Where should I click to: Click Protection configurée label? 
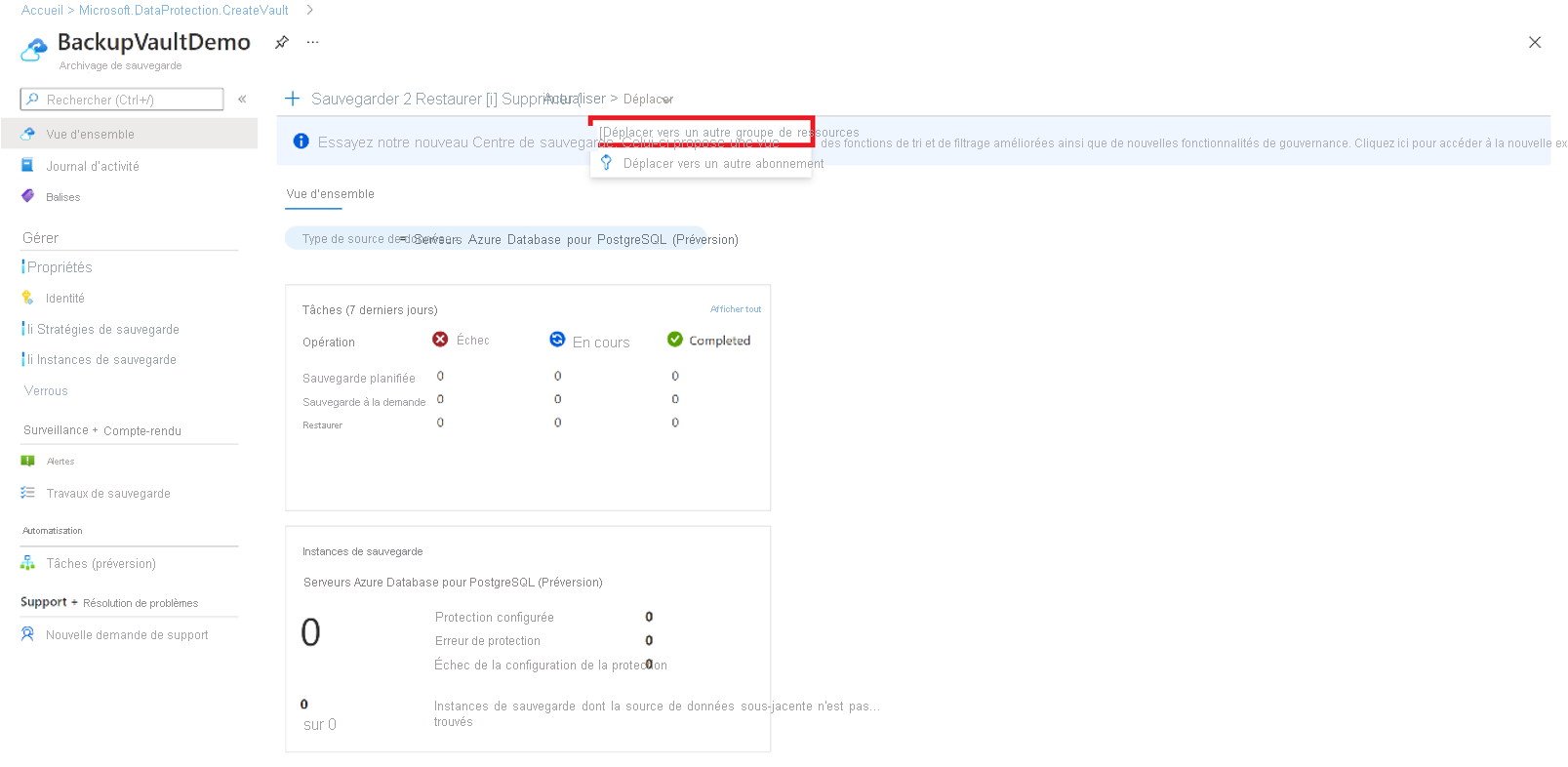pos(495,618)
